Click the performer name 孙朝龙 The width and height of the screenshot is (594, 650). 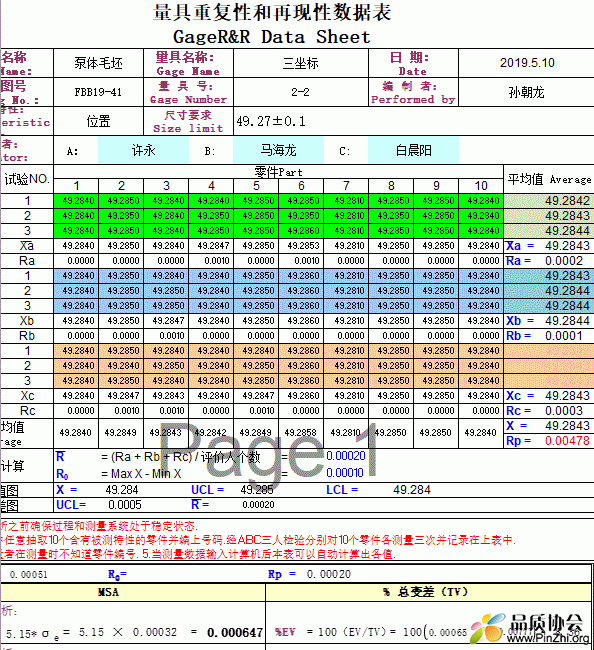pos(527,92)
